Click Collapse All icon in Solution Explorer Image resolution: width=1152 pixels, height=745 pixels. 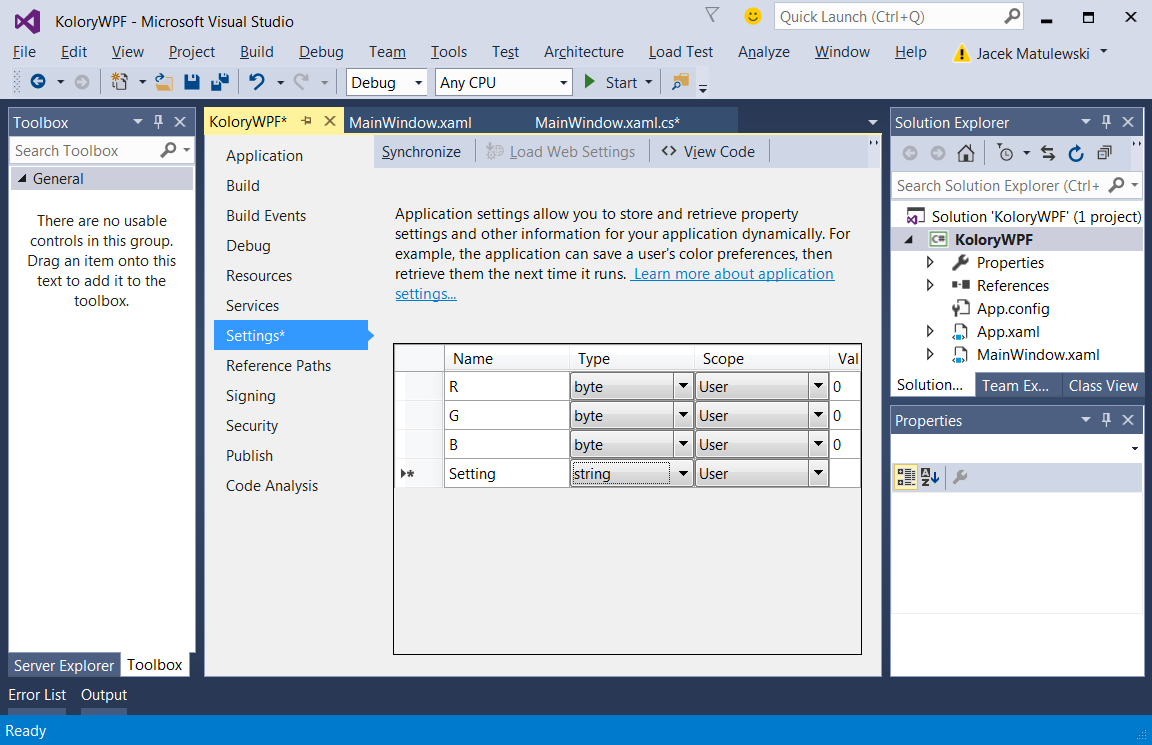(1104, 153)
